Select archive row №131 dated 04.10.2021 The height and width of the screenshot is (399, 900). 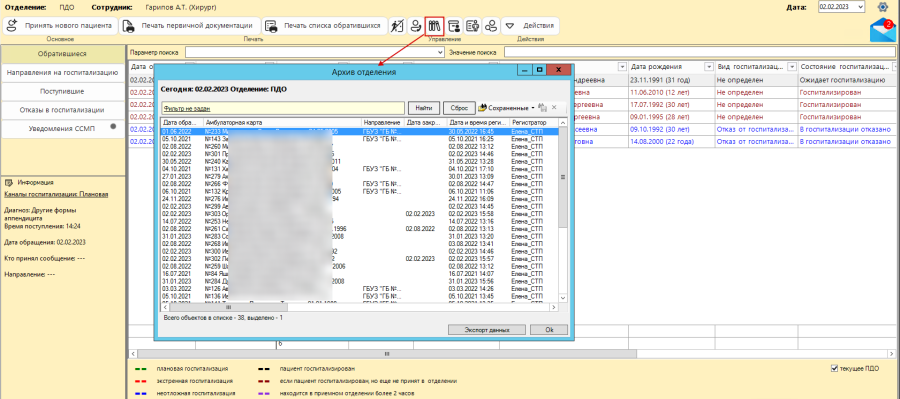pos(359,169)
